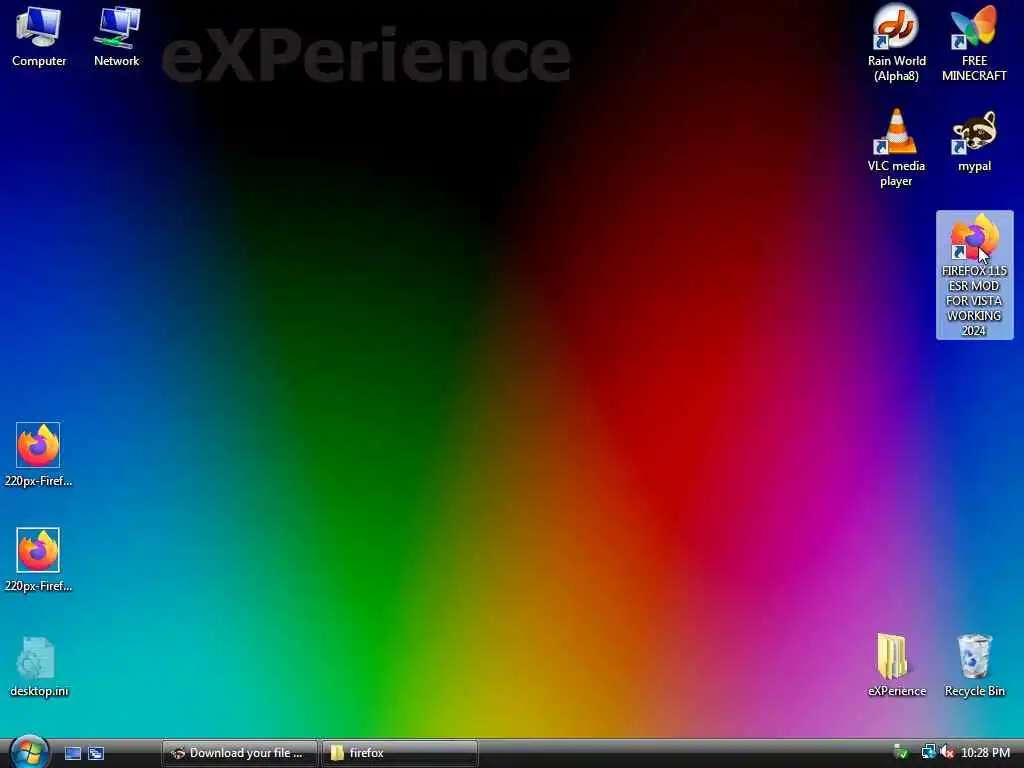1024x768 pixels.
Task: Open the Network desktop icon
Action: [x=117, y=37]
